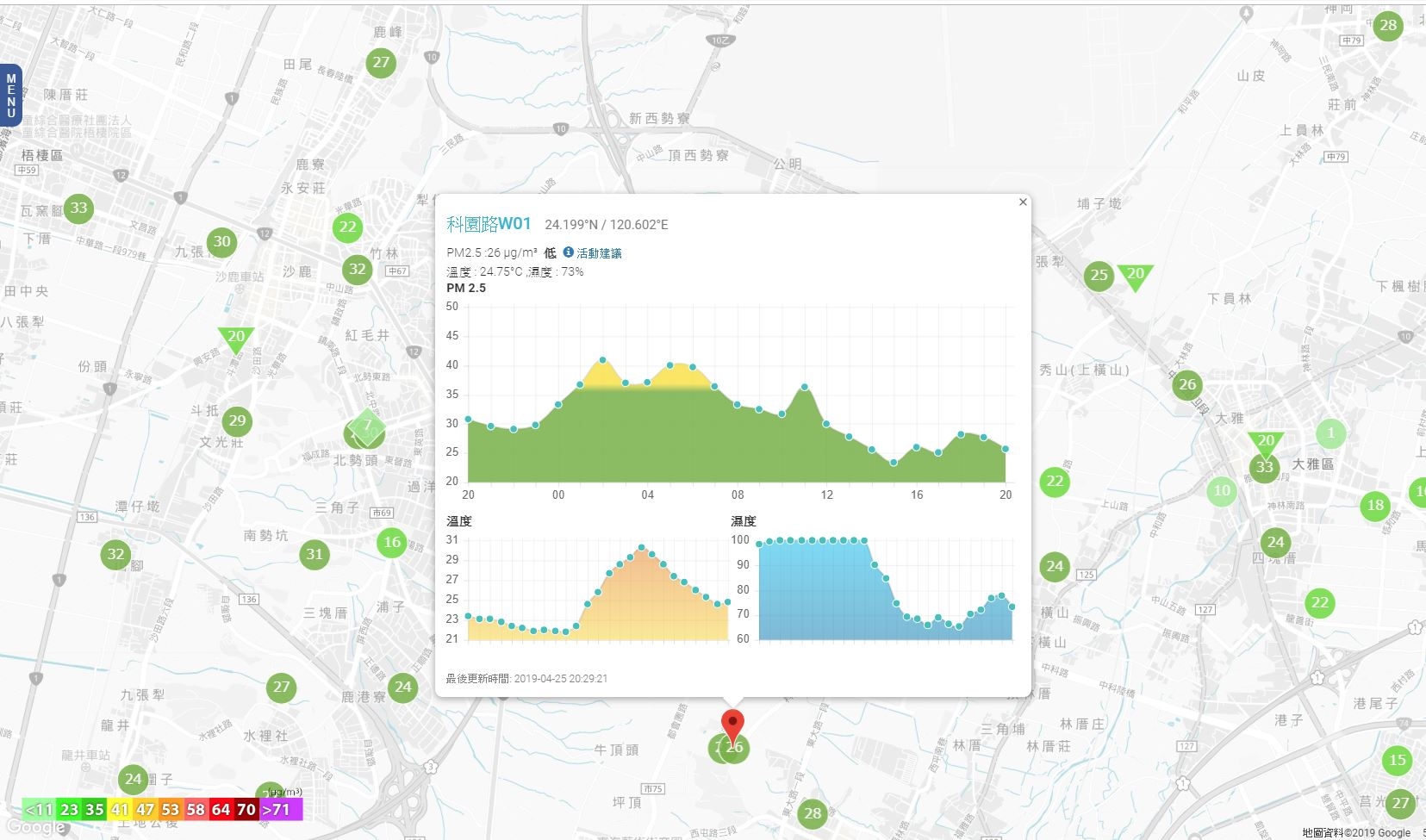Select marker 29 near 斗抵
The width and height of the screenshot is (1426, 840).
coord(237,421)
